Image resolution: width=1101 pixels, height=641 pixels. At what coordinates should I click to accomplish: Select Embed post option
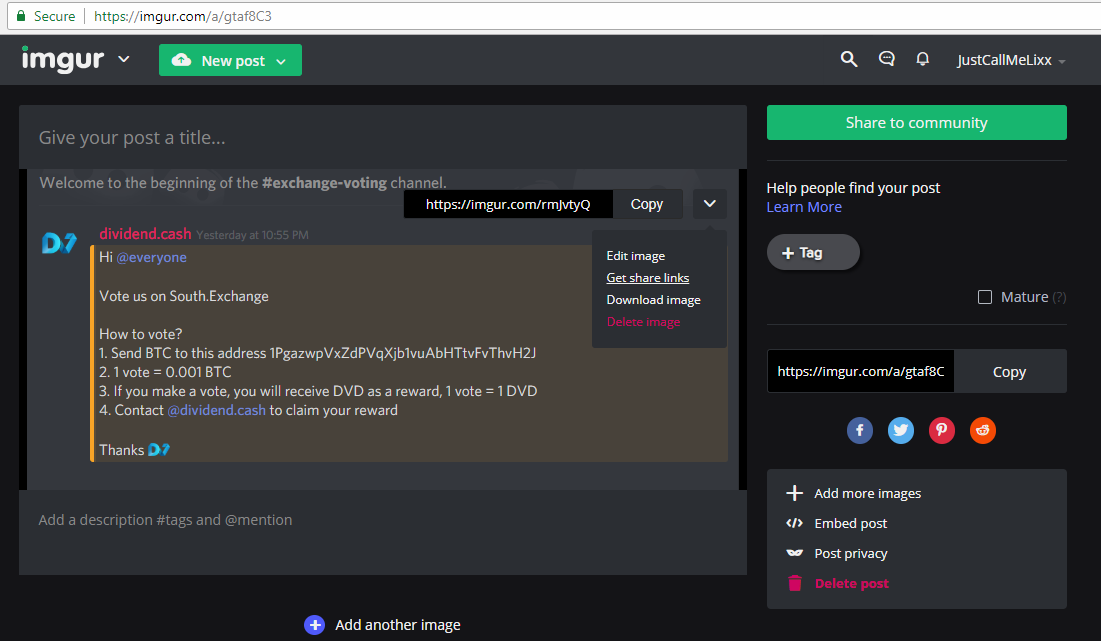click(836, 523)
